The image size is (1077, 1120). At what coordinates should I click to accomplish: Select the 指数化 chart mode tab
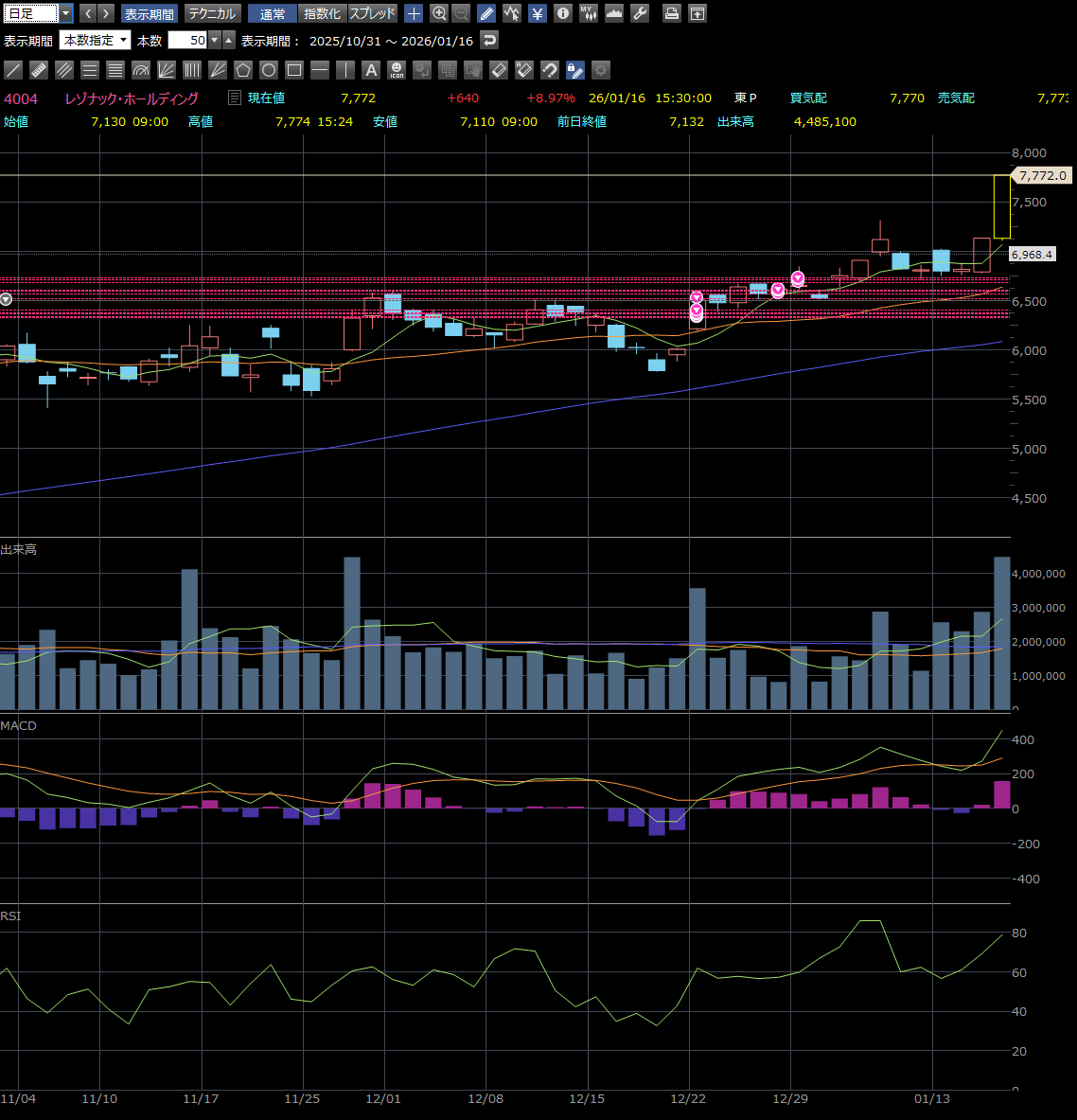point(322,13)
